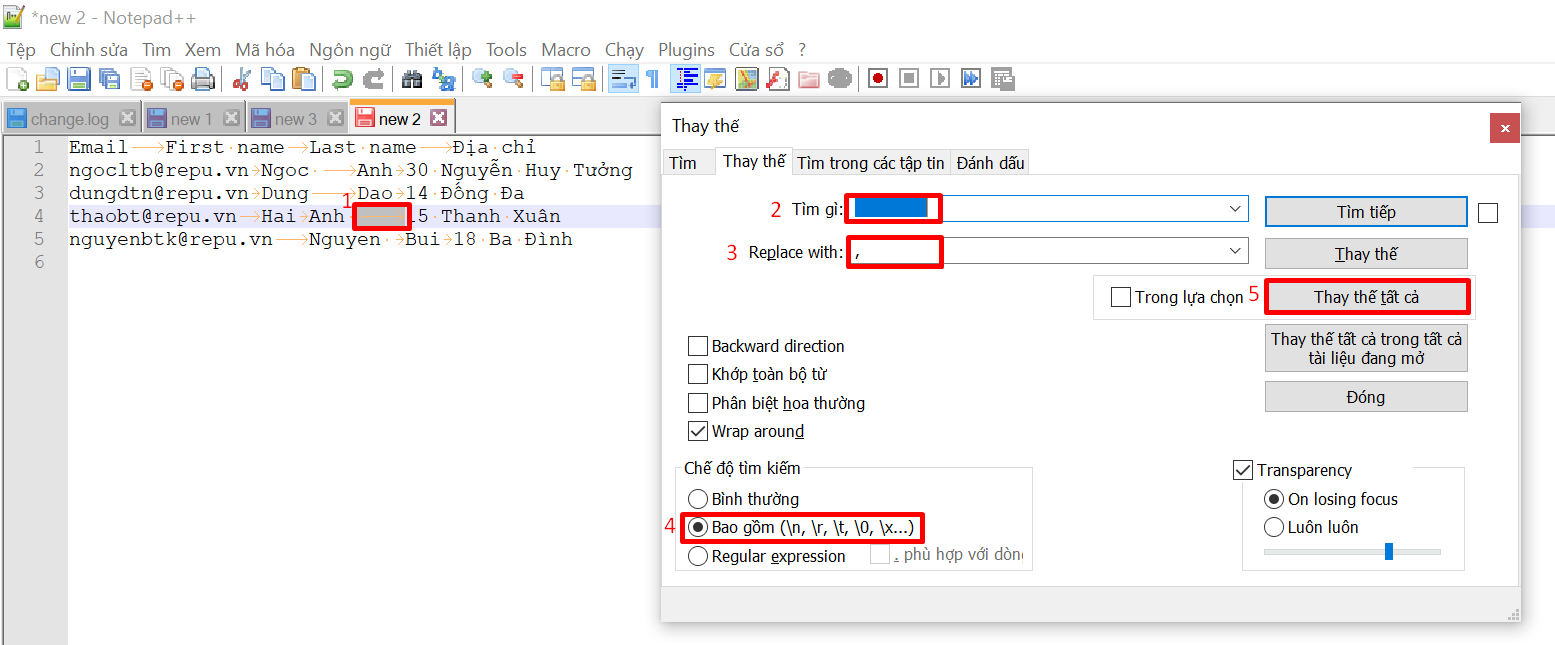Enable the Backward direction checkbox

click(698, 347)
